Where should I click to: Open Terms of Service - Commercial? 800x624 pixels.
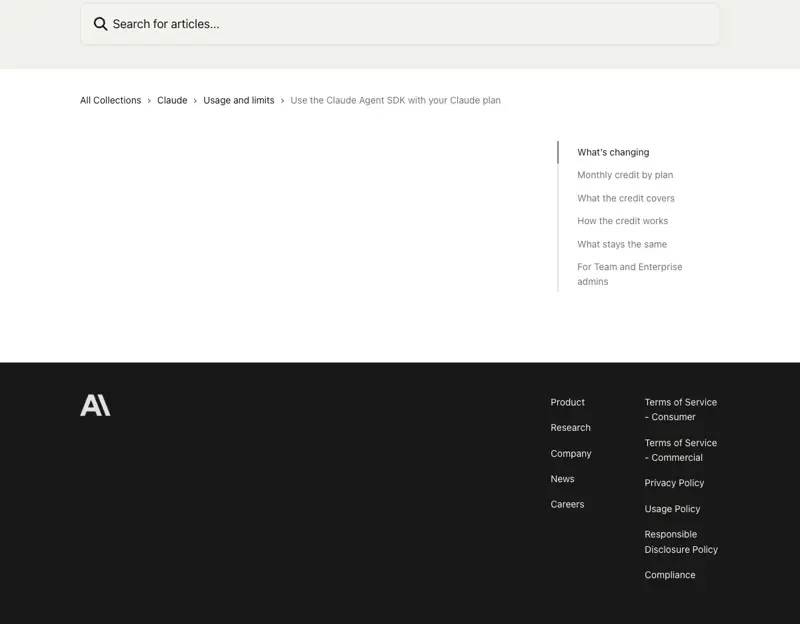click(681, 450)
